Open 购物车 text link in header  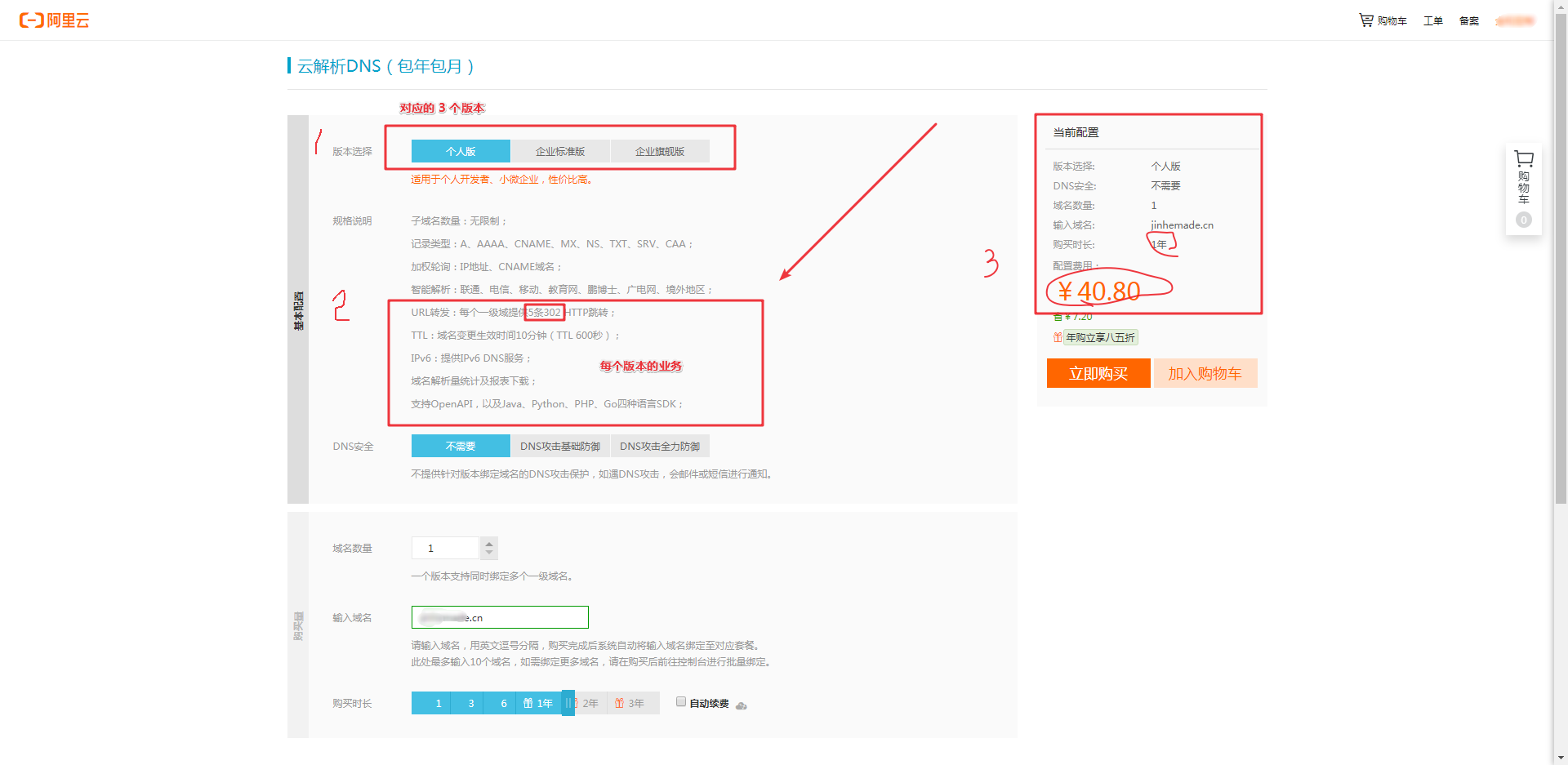(x=1392, y=21)
